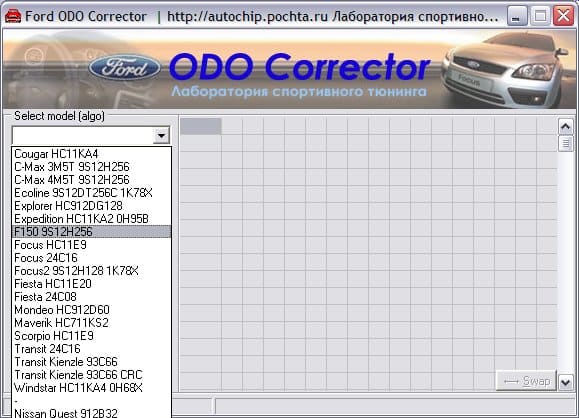Click the gray header cell in grid
Image resolution: width=579 pixels, height=418 pixels.
coord(201,126)
